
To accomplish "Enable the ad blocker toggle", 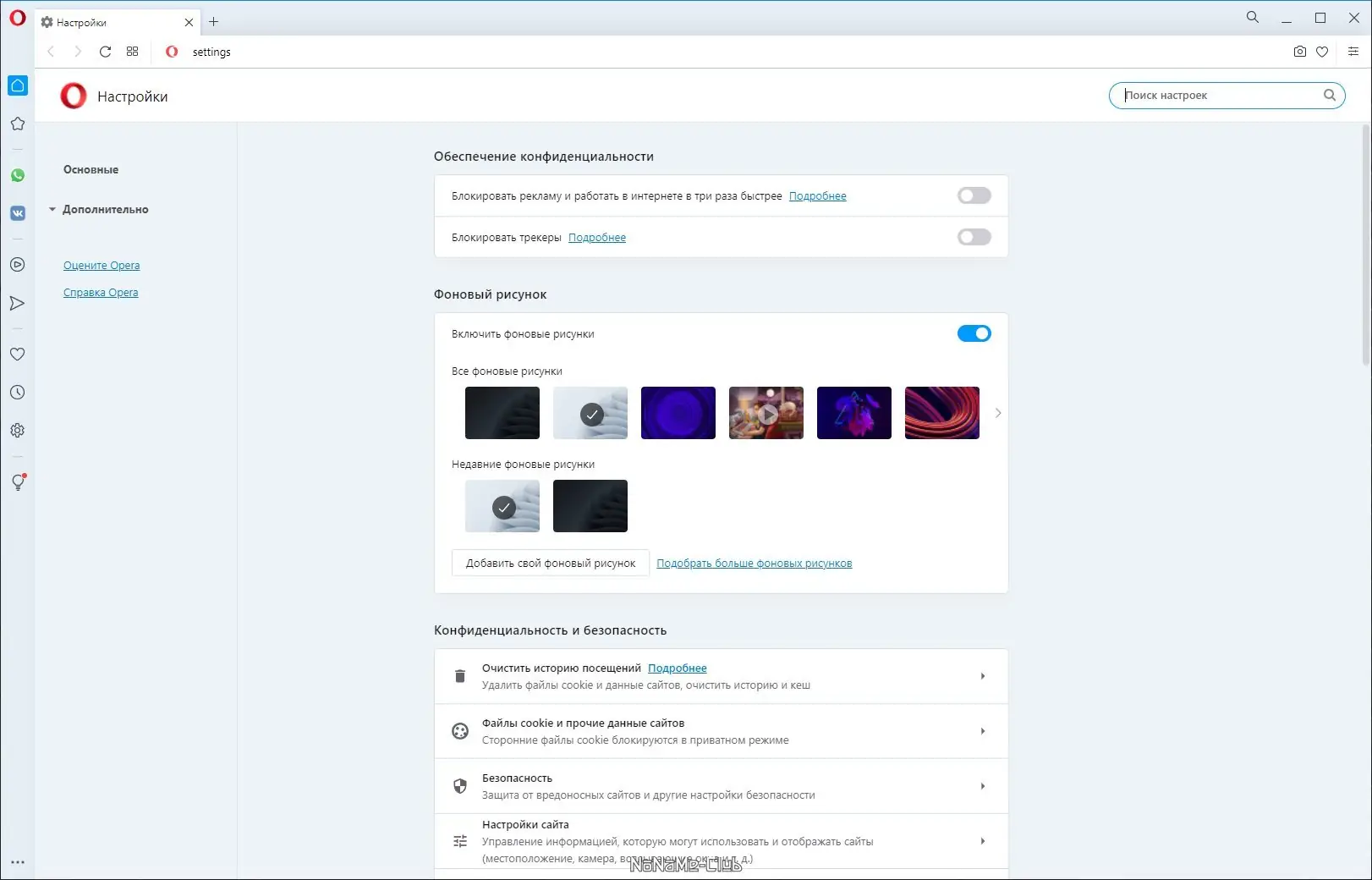I will (974, 195).
